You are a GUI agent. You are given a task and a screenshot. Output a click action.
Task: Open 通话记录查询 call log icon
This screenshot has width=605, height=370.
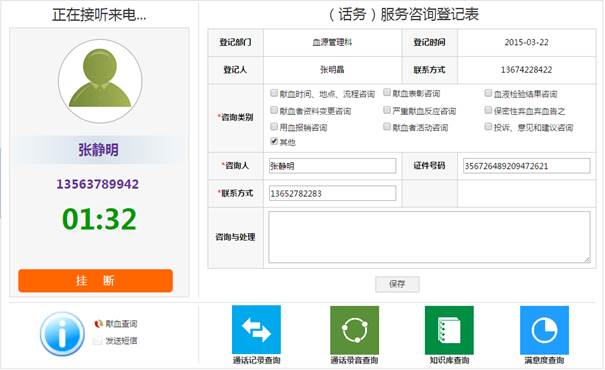pyautogui.click(x=256, y=330)
